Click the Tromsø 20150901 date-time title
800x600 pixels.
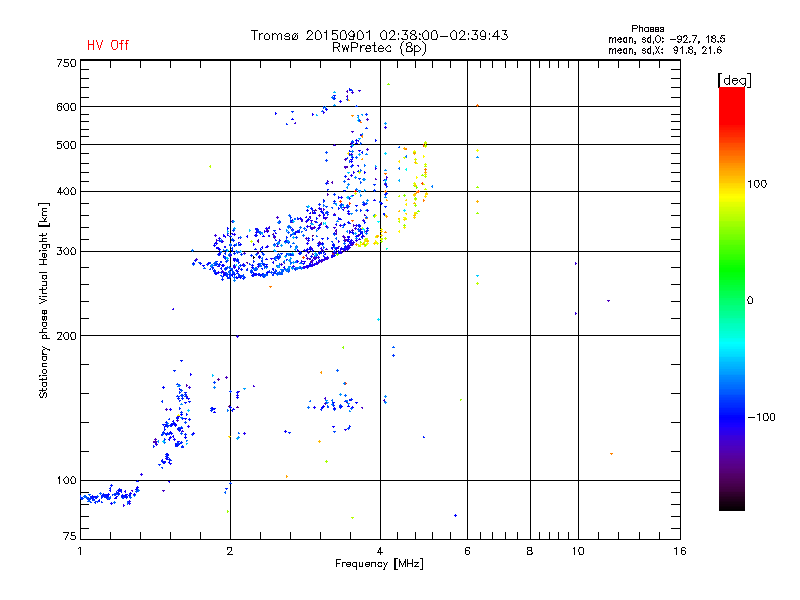[379, 35]
